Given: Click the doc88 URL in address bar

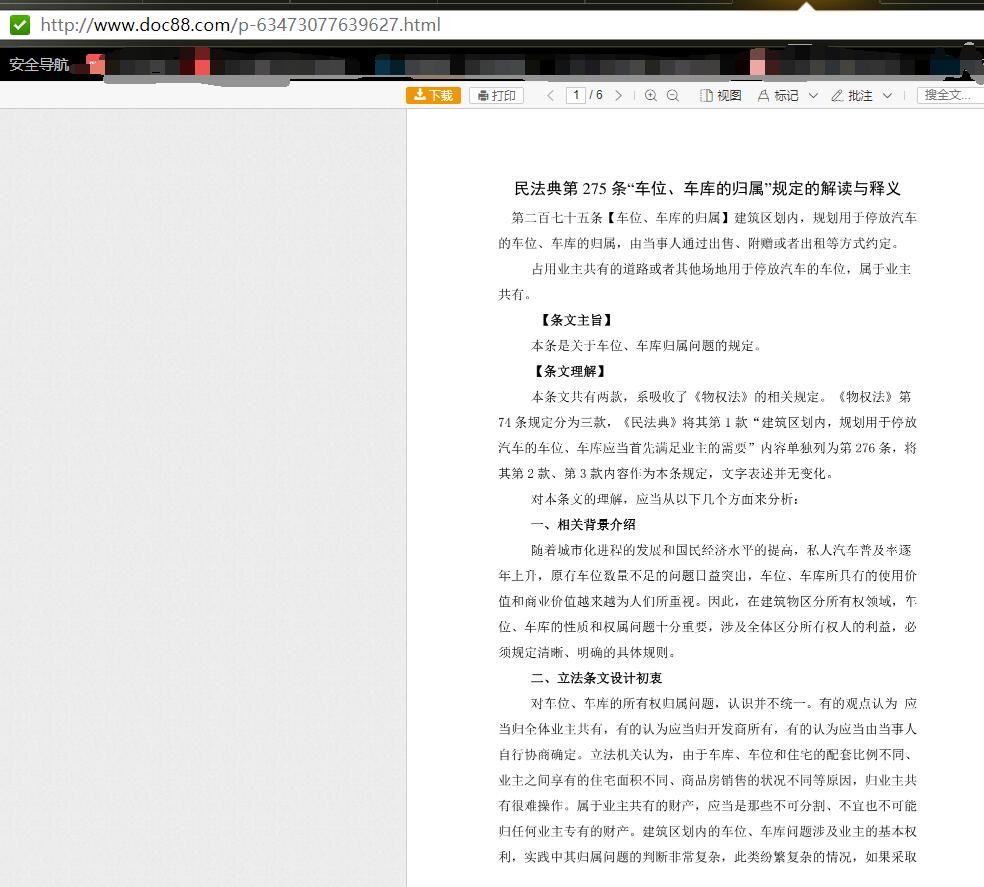Looking at the screenshot, I should click(240, 24).
